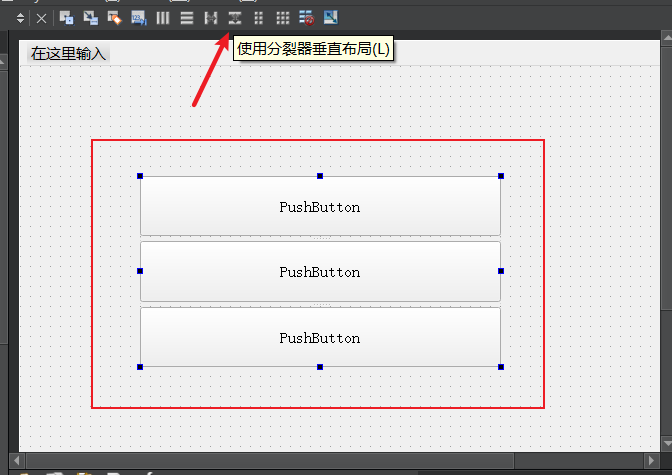Switch to Edit Buddies mode

114,18
